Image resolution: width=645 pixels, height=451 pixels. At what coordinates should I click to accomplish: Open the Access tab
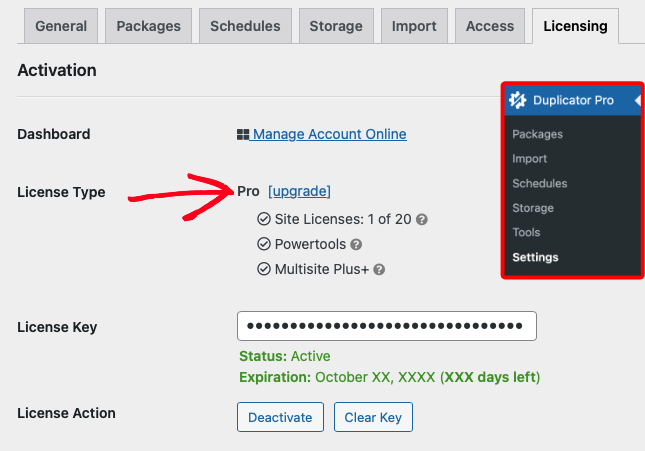coord(490,26)
